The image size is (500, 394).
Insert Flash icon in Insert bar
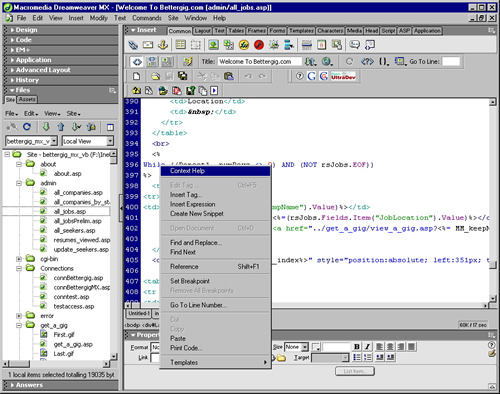click(x=259, y=45)
